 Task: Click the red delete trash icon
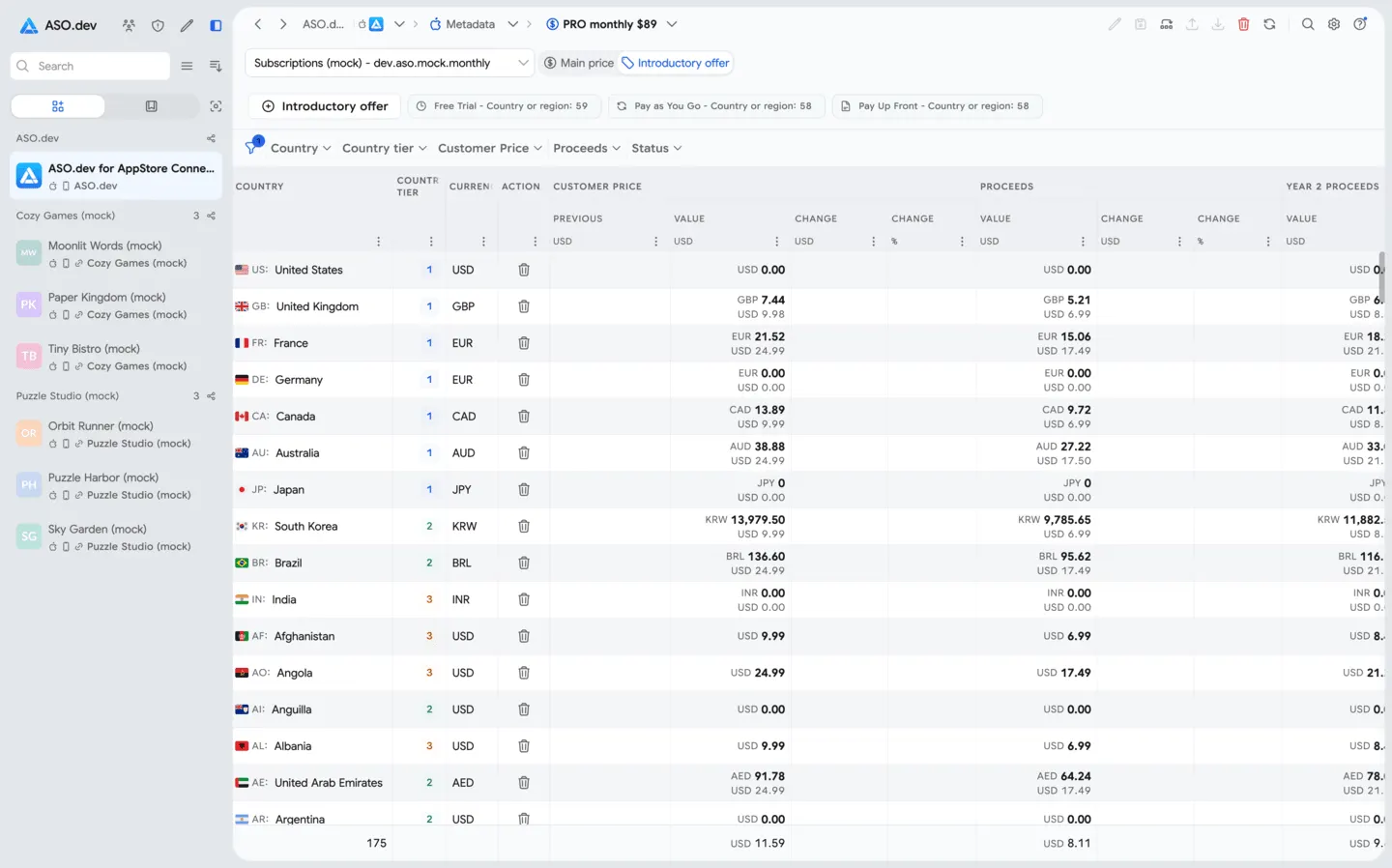[1244, 24]
